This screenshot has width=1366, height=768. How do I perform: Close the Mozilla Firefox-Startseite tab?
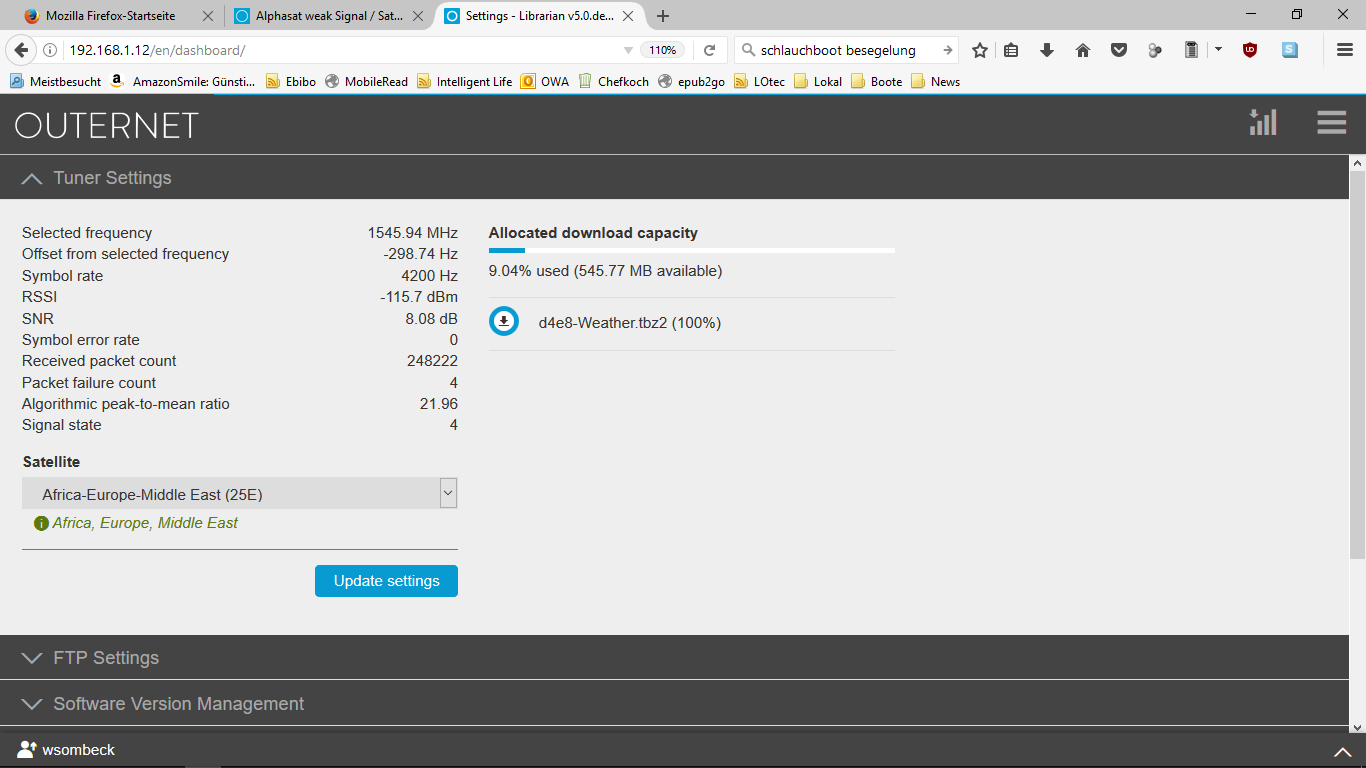(208, 16)
